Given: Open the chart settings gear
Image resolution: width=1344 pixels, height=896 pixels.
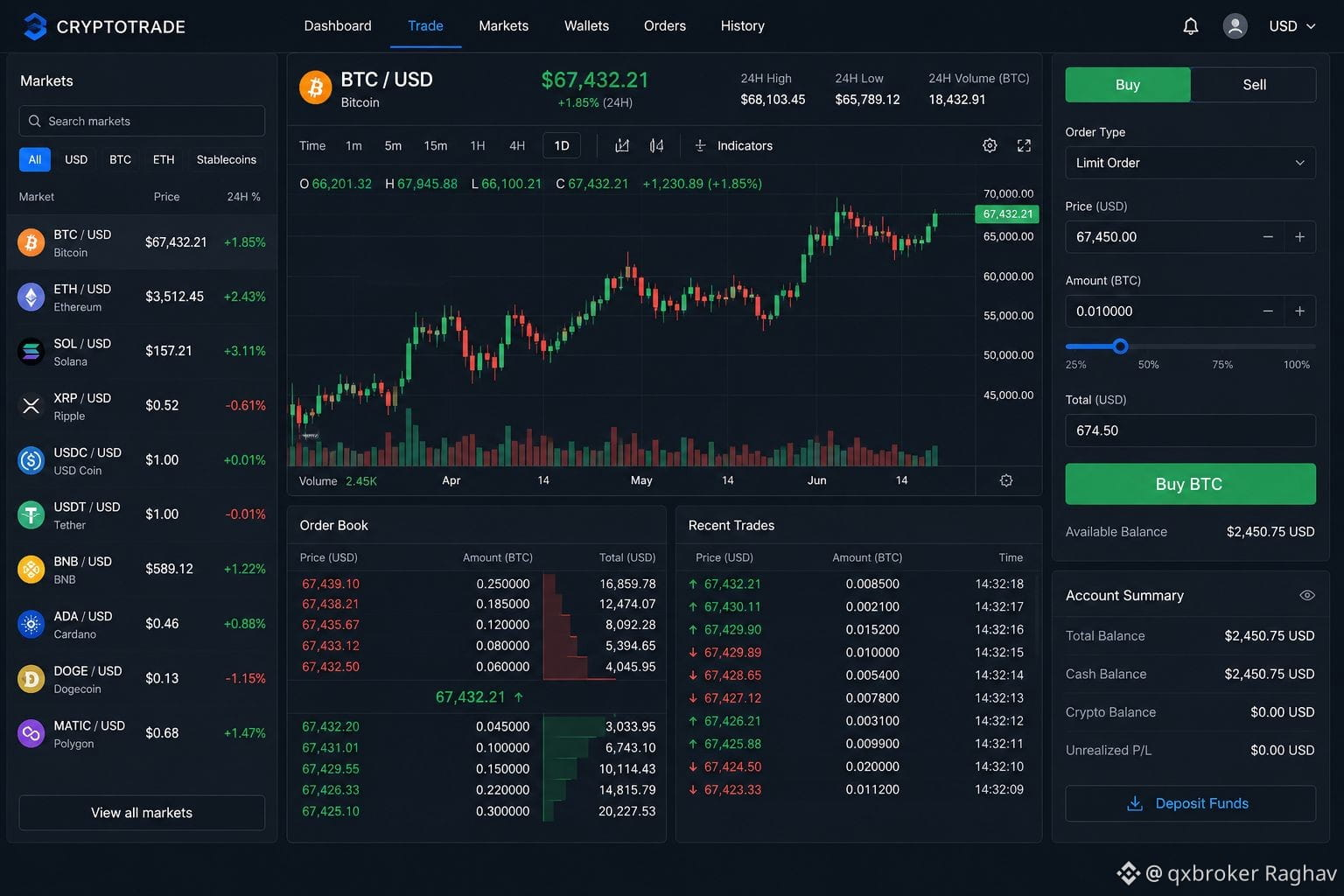Looking at the screenshot, I should pos(990,146).
